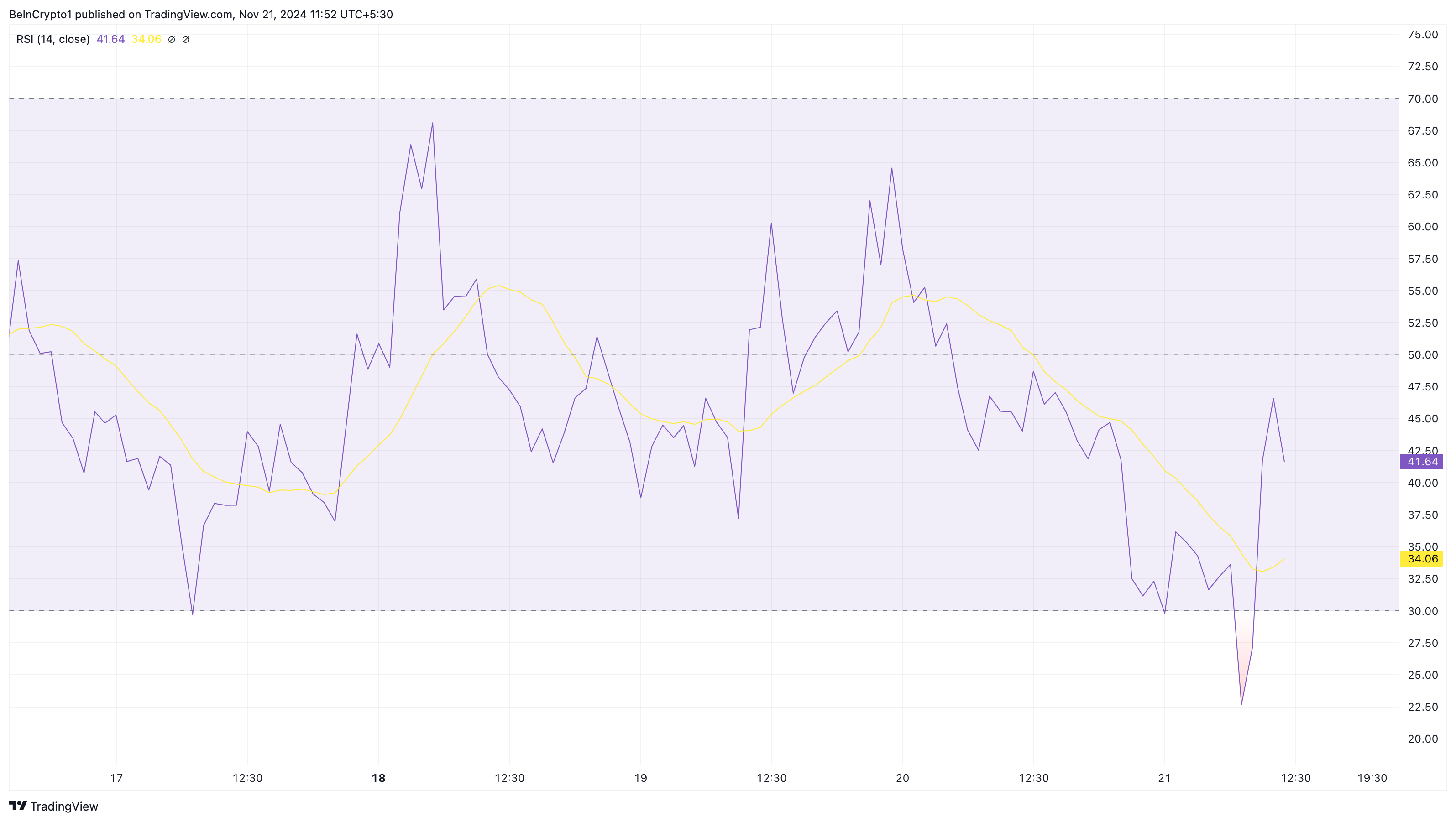Image resolution: width=1456 pixels, height=822 pixels.
Task: Click the first empty-value ∅ symbol in legend
Action: click(172, 40)
